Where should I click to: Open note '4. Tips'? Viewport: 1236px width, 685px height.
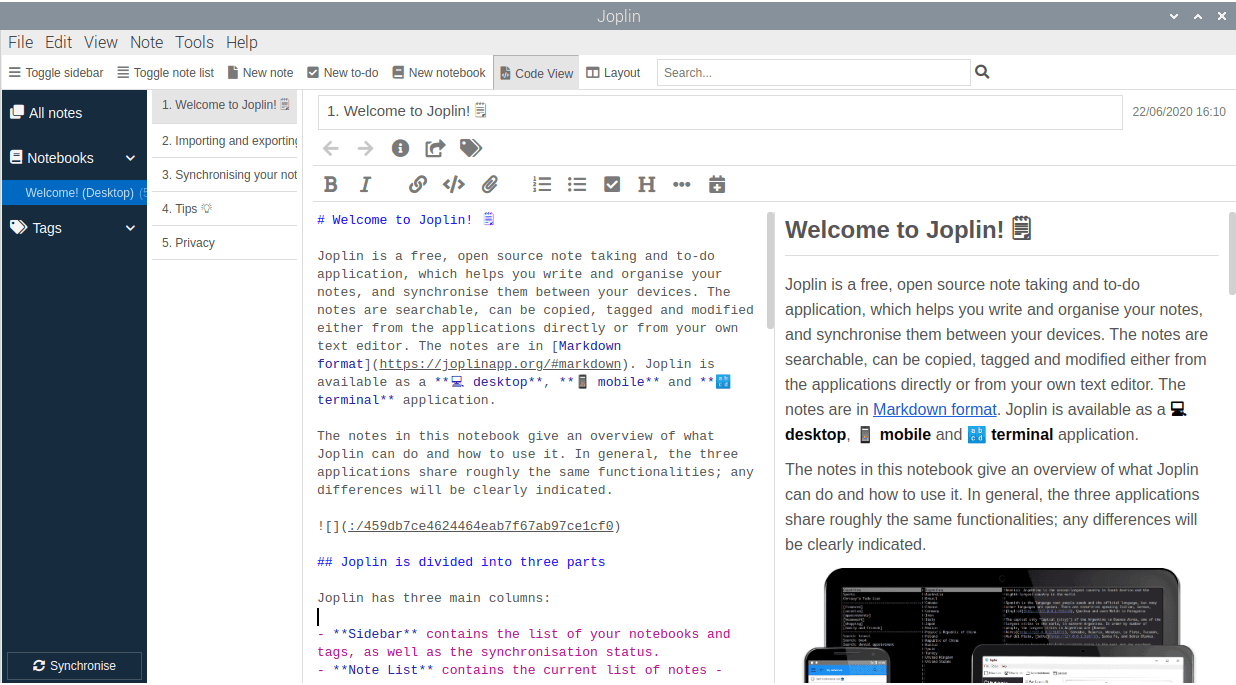pos(225,209)
